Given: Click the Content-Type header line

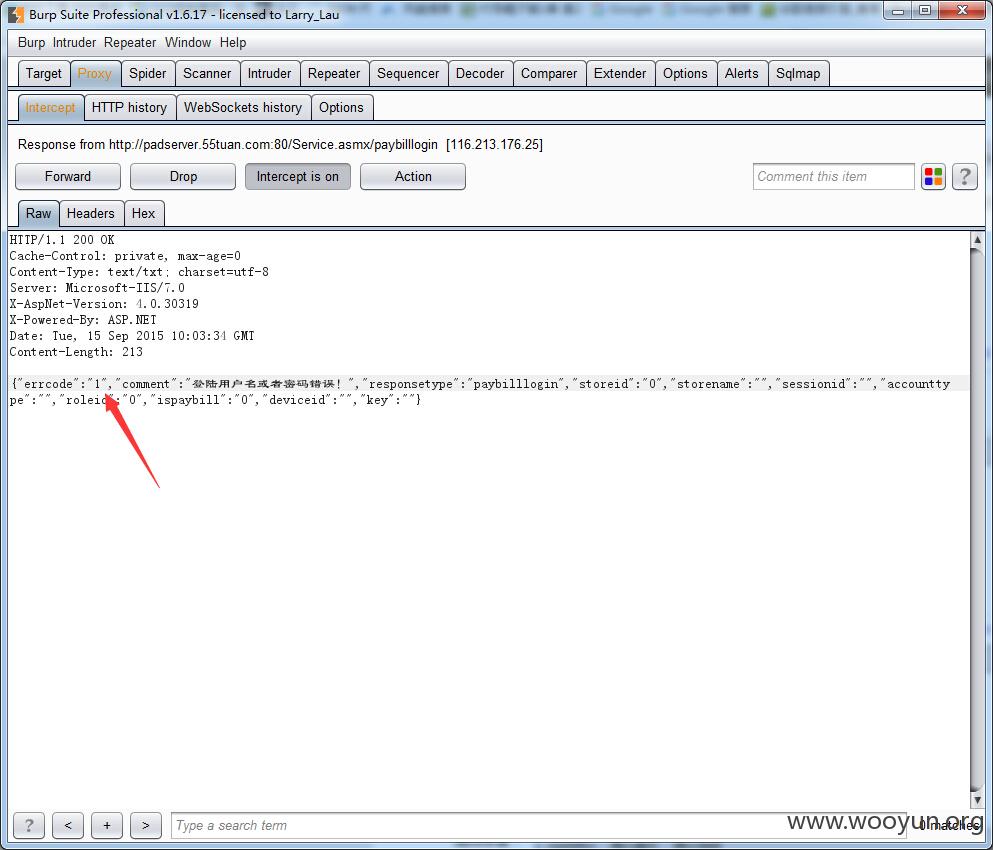Looking at the screenshot, I should click(139, 272).
